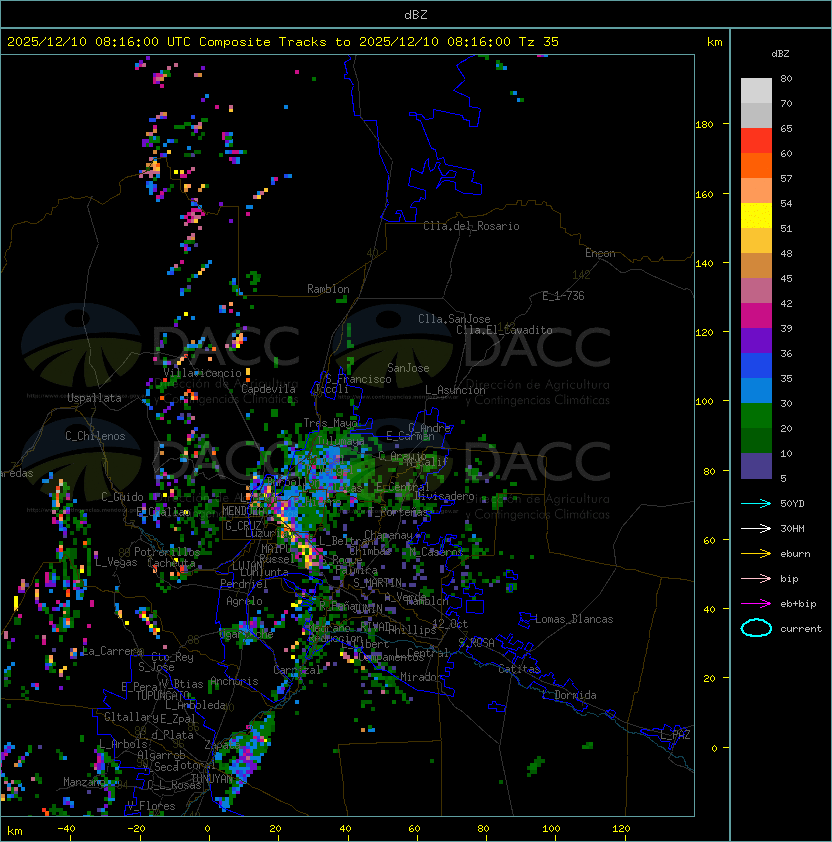The width and height of the screenshot is (832, 842).
Task: Click the 'Encon' place label
Action: click(x=600, y=253)
